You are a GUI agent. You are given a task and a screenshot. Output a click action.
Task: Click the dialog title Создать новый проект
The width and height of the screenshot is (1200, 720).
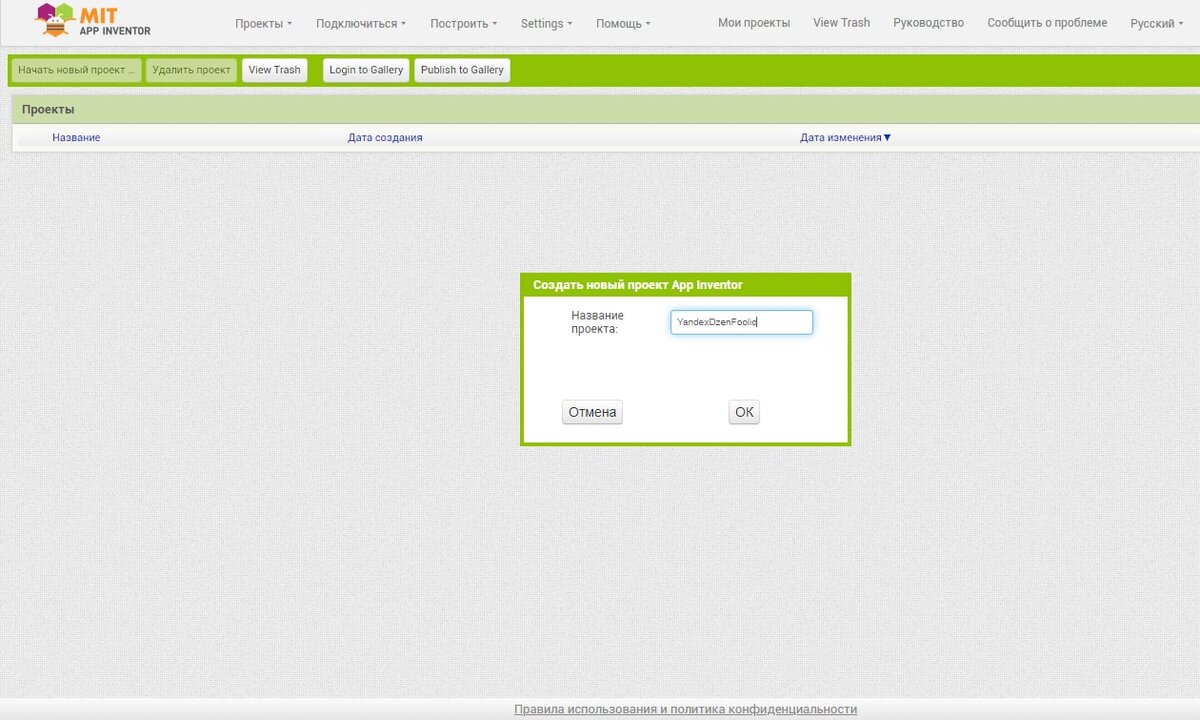638,285
